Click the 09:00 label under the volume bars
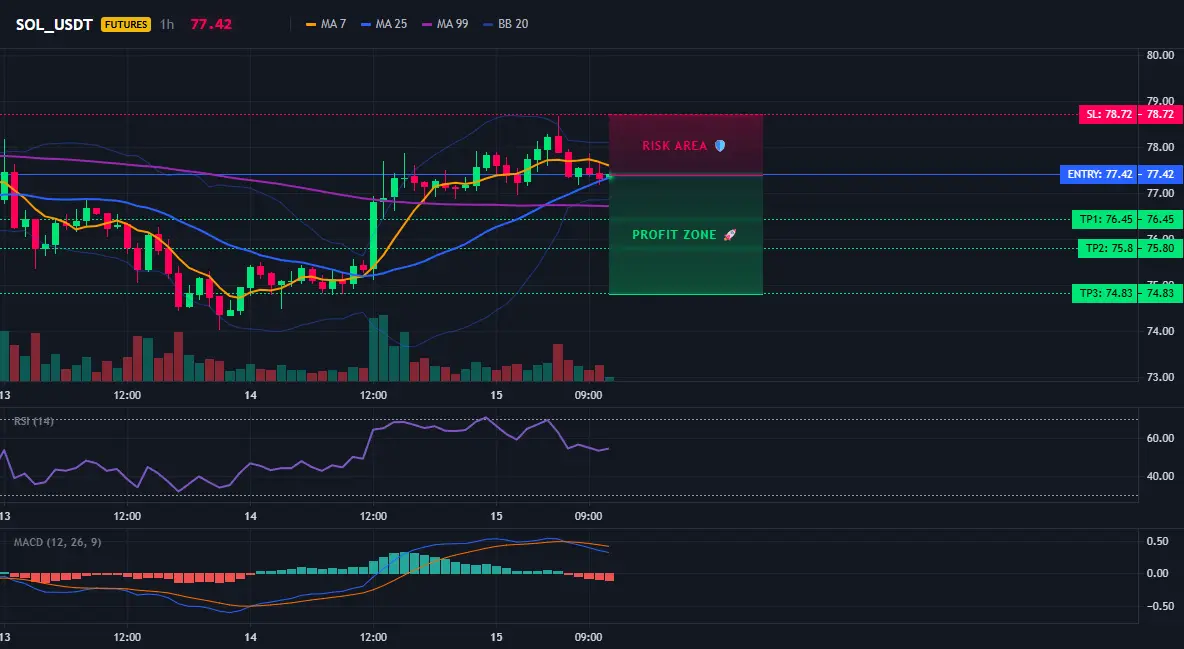Screen dimensions: 1184x649 [588, 395]
